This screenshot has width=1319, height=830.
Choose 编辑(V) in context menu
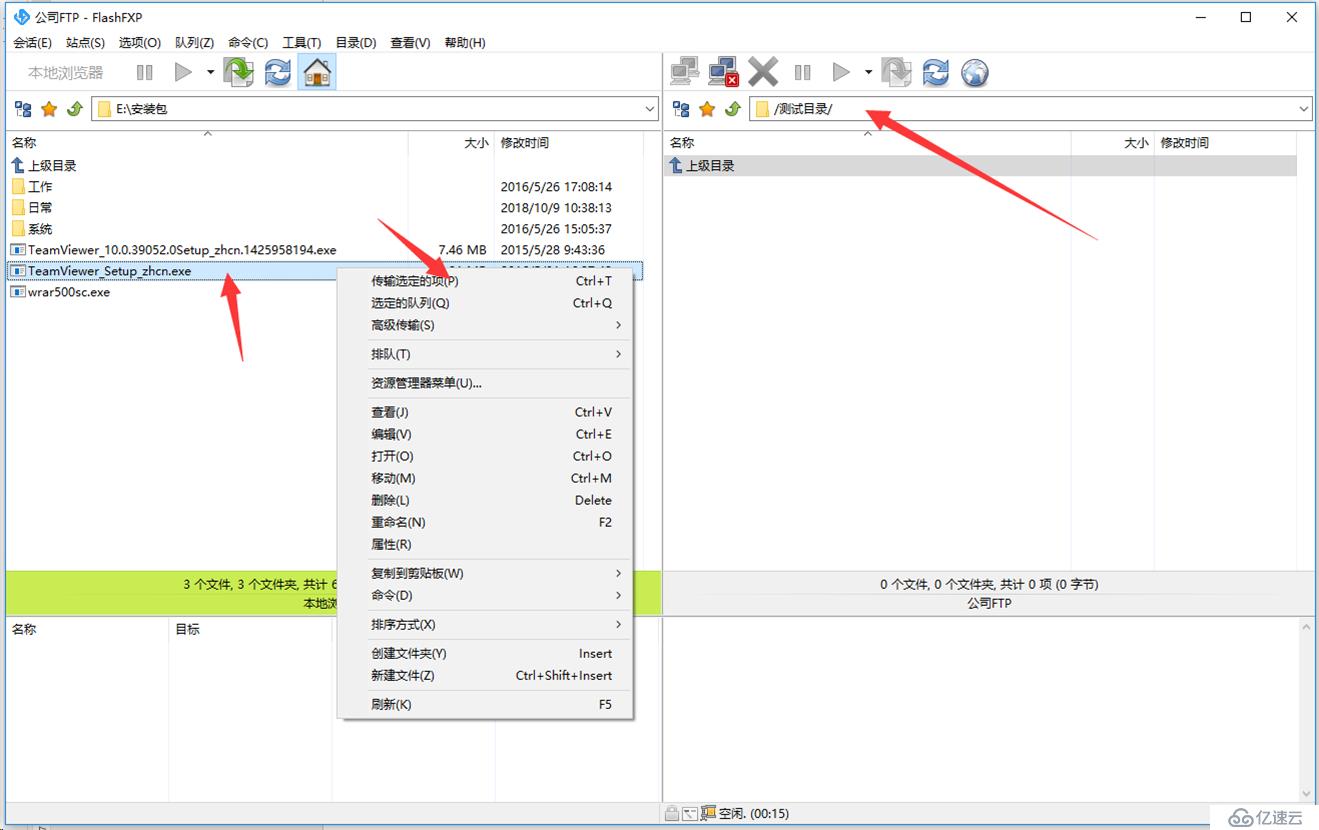pos(485,434)
